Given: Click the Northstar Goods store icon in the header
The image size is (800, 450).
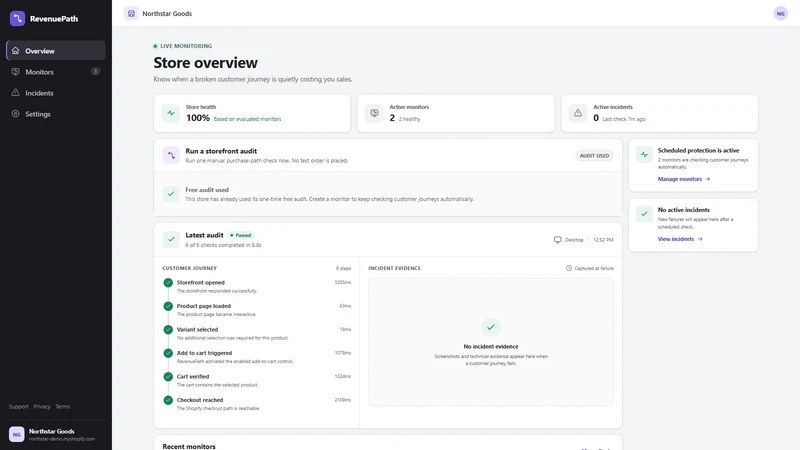Looking at the screenshot, I should coord(131,13).
